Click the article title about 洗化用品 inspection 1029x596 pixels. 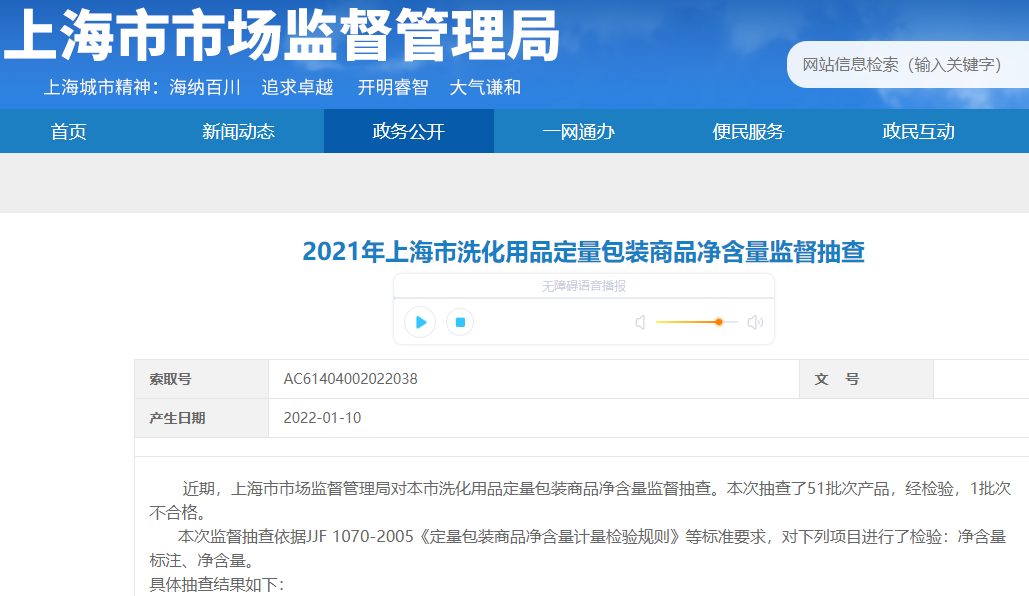(583, 252)
